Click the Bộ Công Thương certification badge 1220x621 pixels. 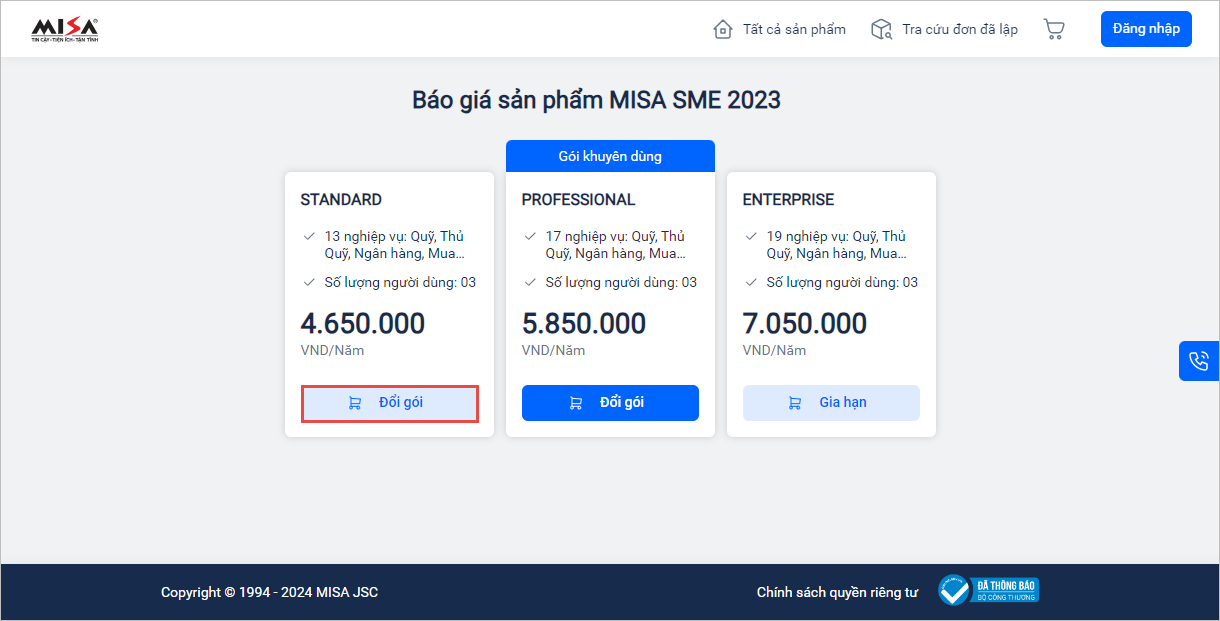click(x=988, y=590)
